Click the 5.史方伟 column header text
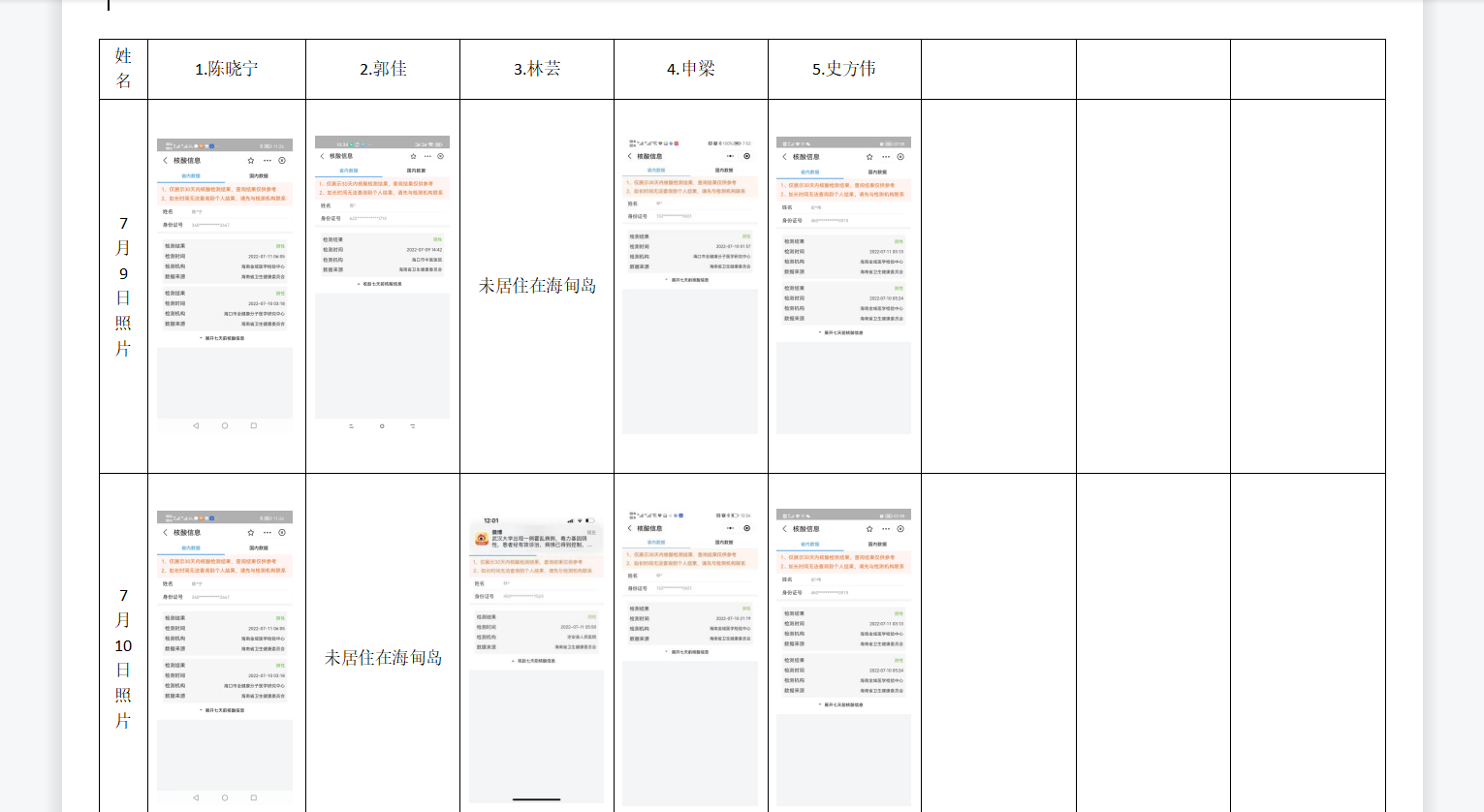 click(843, 69)
